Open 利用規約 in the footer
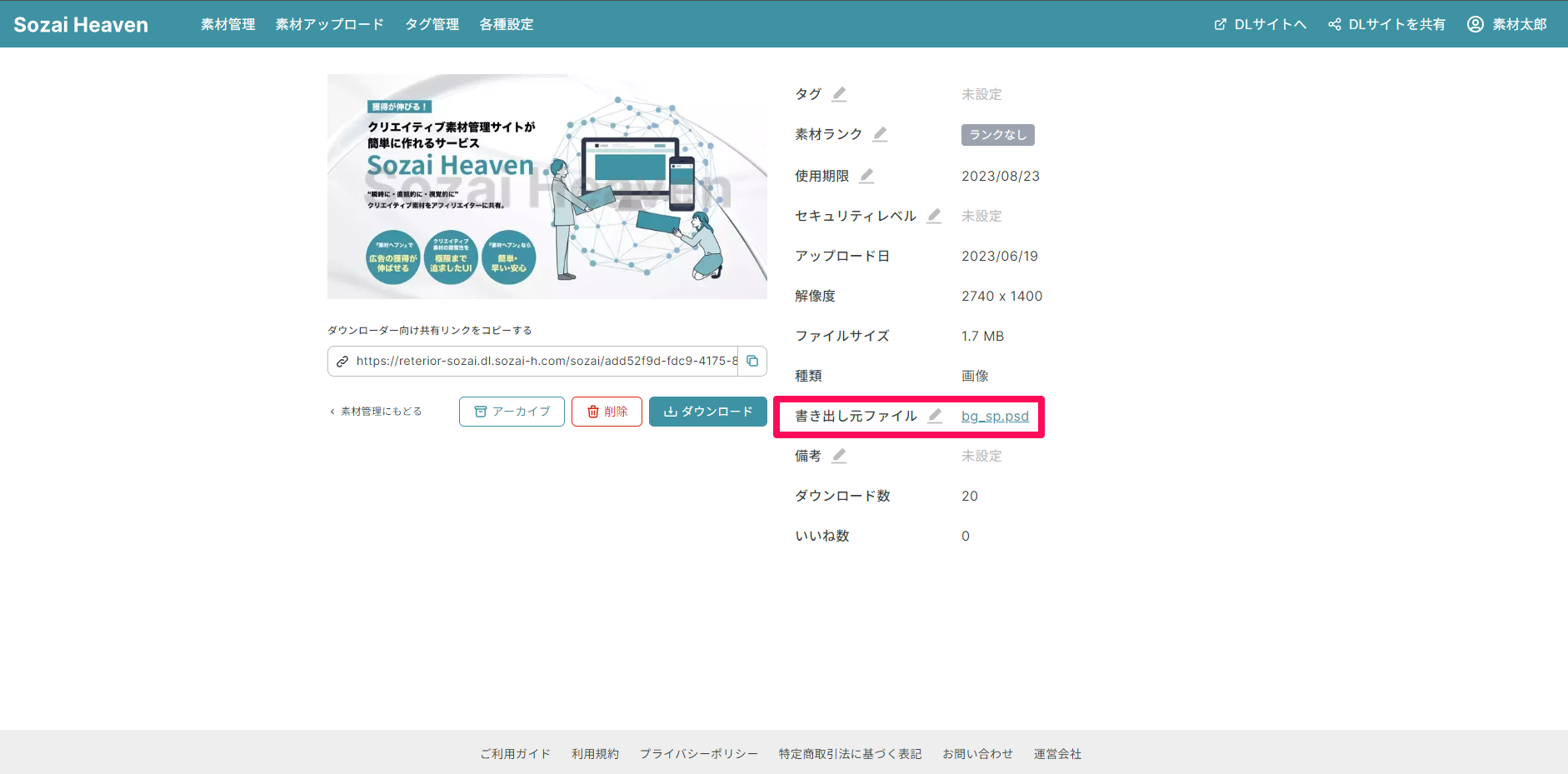Viewport: 1568px width, 774px height. pyautogui.click(x=595, y=754)
